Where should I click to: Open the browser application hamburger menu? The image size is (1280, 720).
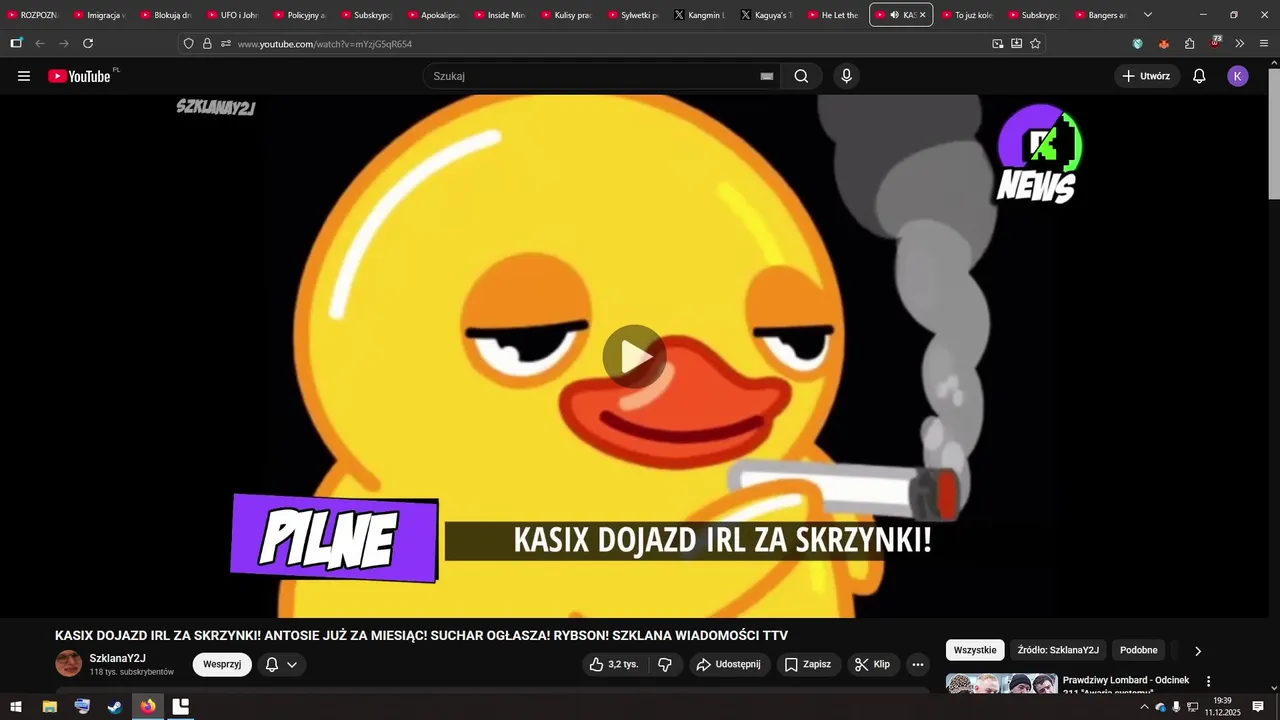(x=1264, y=43)
